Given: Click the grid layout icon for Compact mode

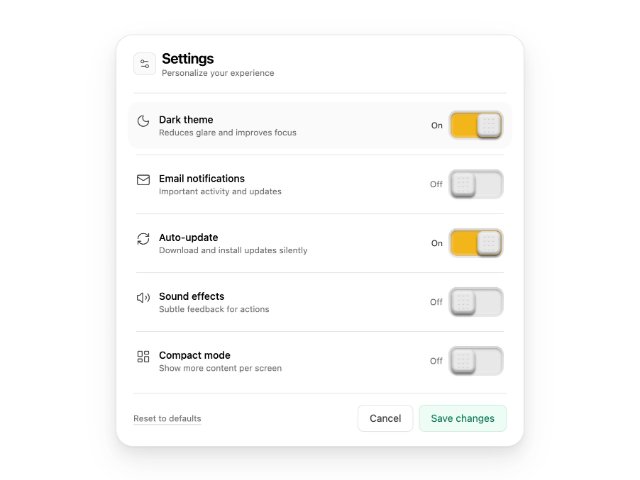Looking at the screenshot, I should click(x=143, y=357).
